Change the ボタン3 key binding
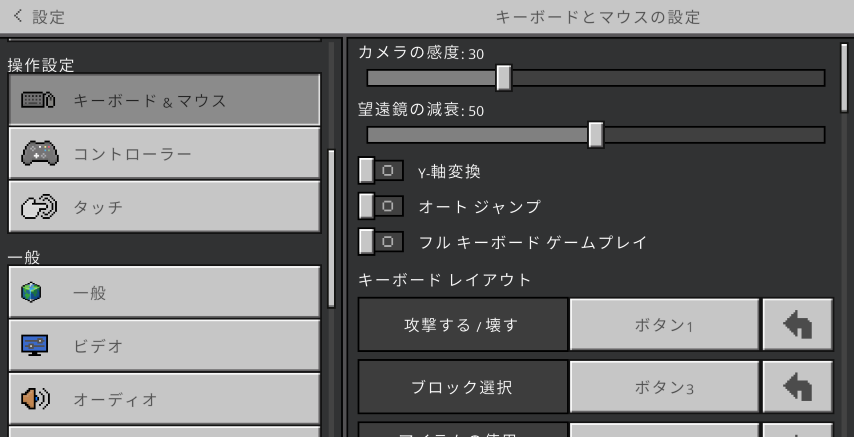The image size is (854, 437). (664, 387)
